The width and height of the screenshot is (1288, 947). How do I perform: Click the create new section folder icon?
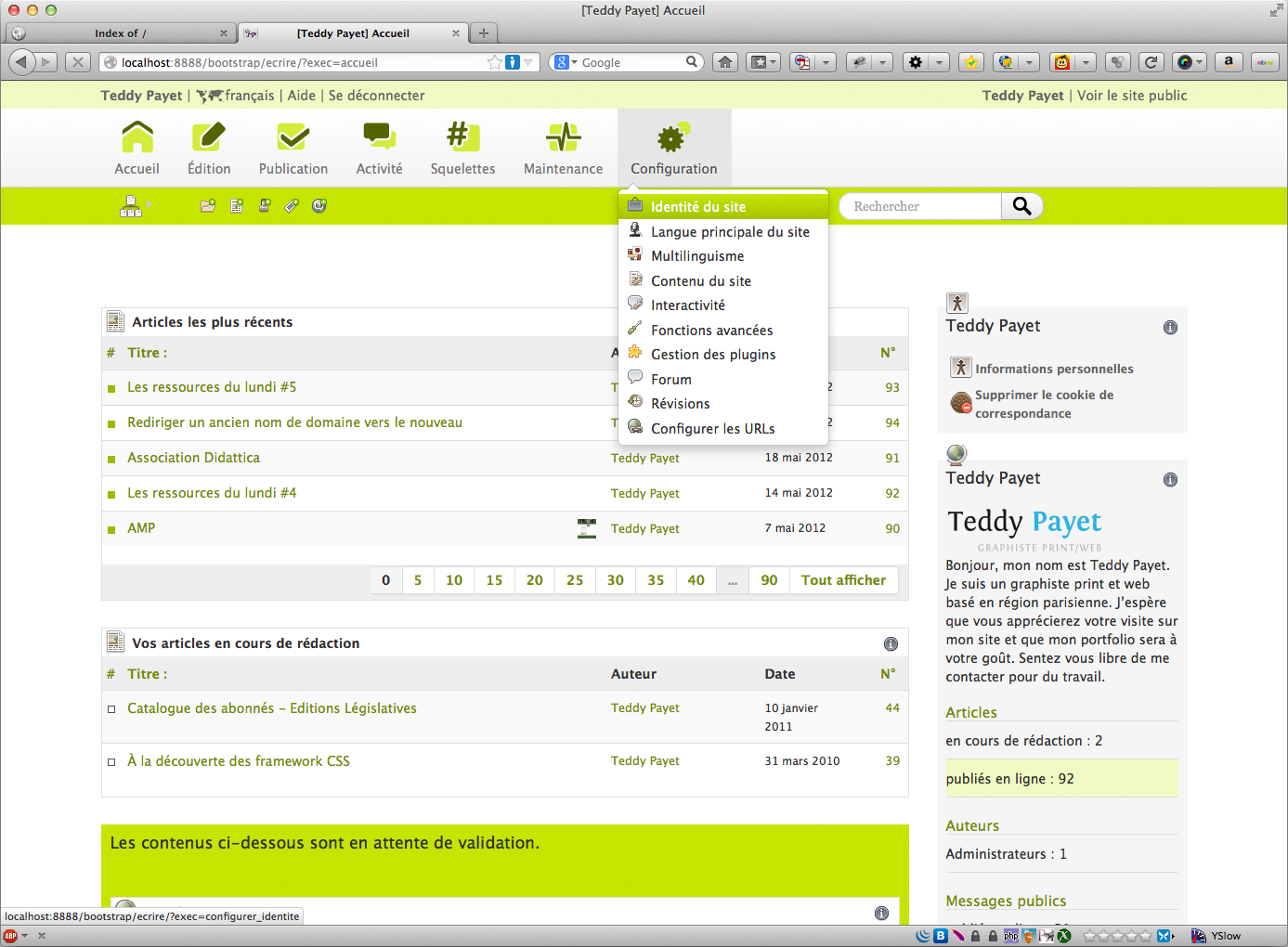[x=208, y=206]
